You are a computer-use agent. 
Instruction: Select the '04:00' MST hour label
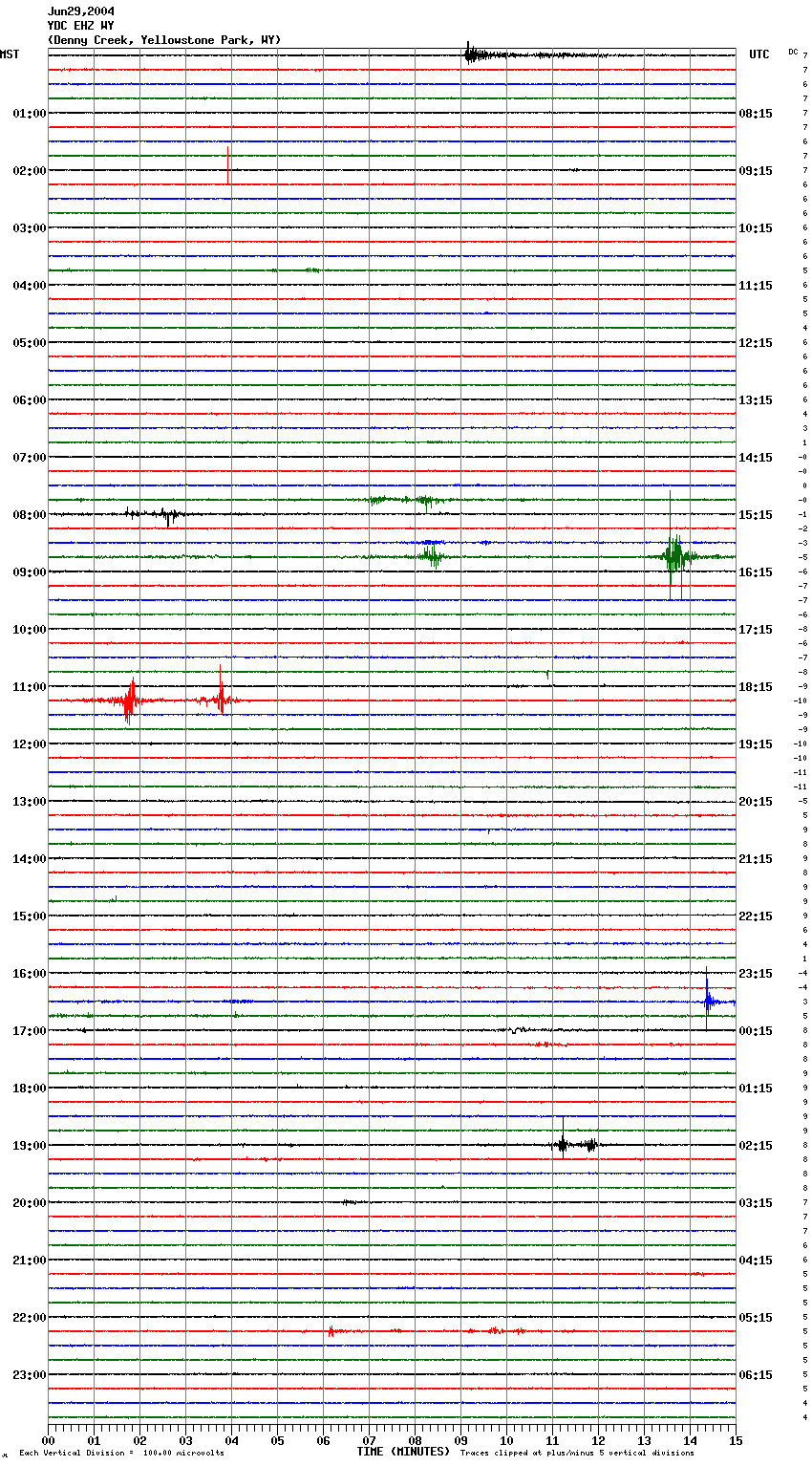[30, 286]
